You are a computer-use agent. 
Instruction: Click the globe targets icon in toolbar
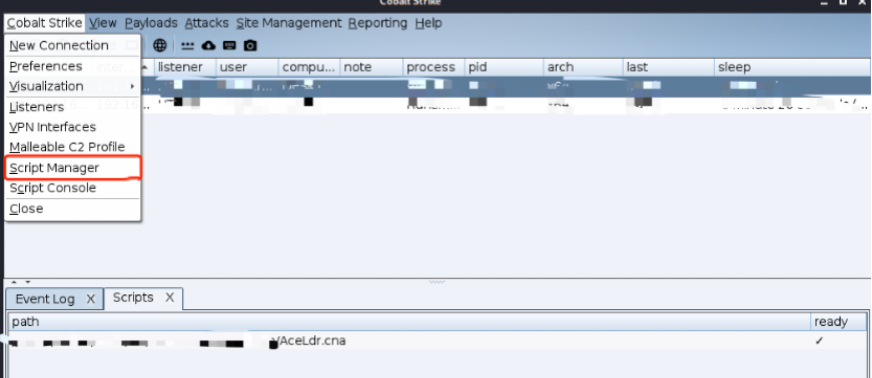coord(160,45)
